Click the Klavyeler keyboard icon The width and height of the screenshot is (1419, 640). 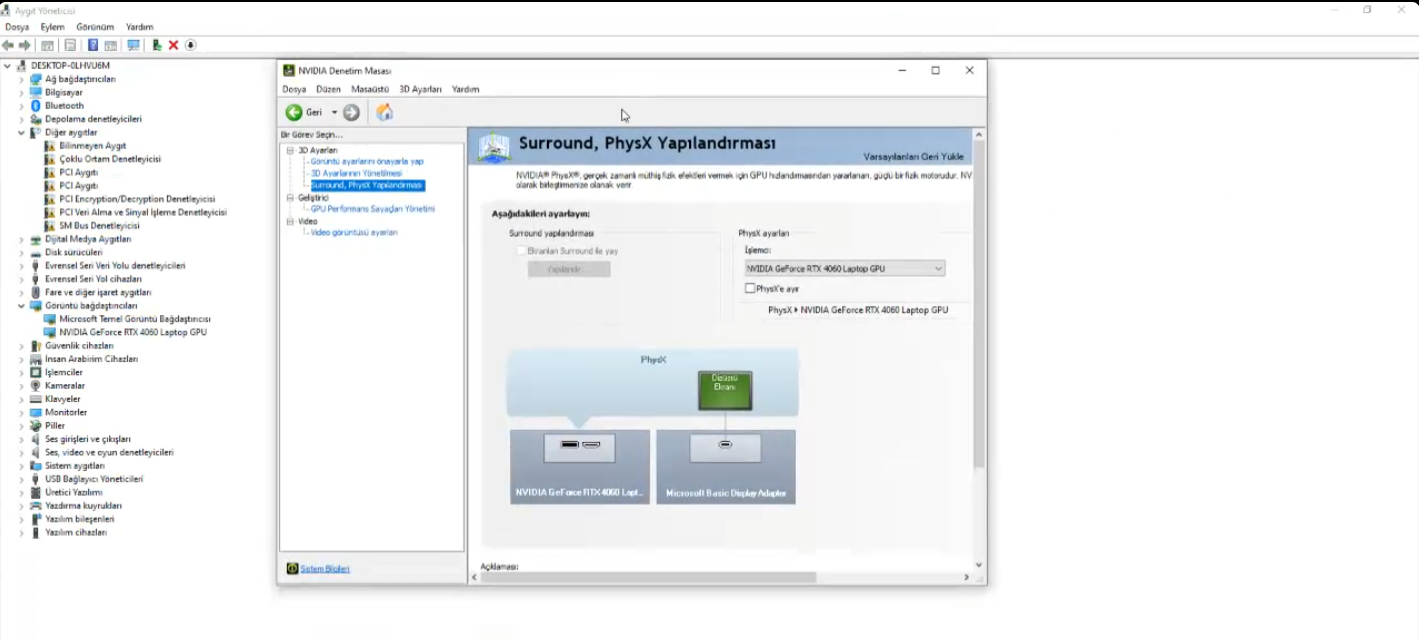(35, 399)
